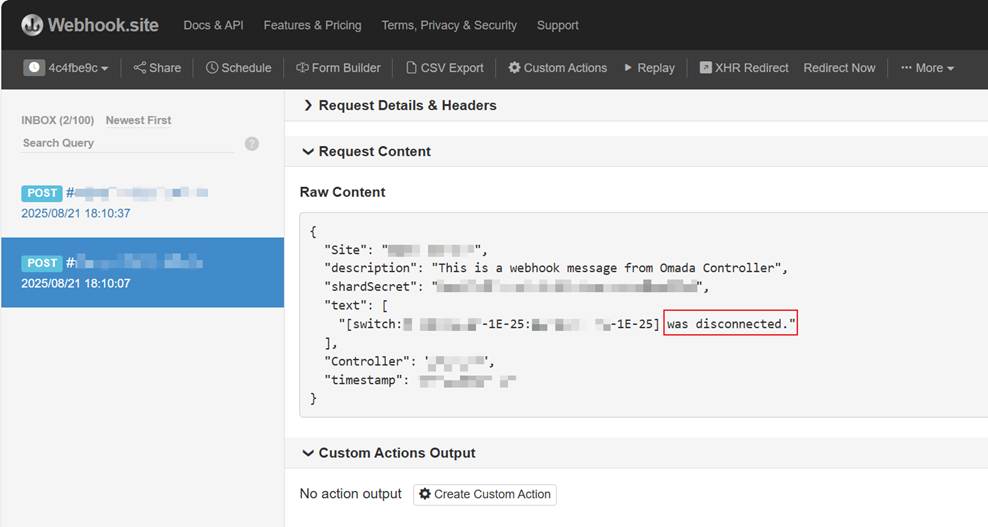
Task: Click the Raw Content heading
Action: [342, 192]
